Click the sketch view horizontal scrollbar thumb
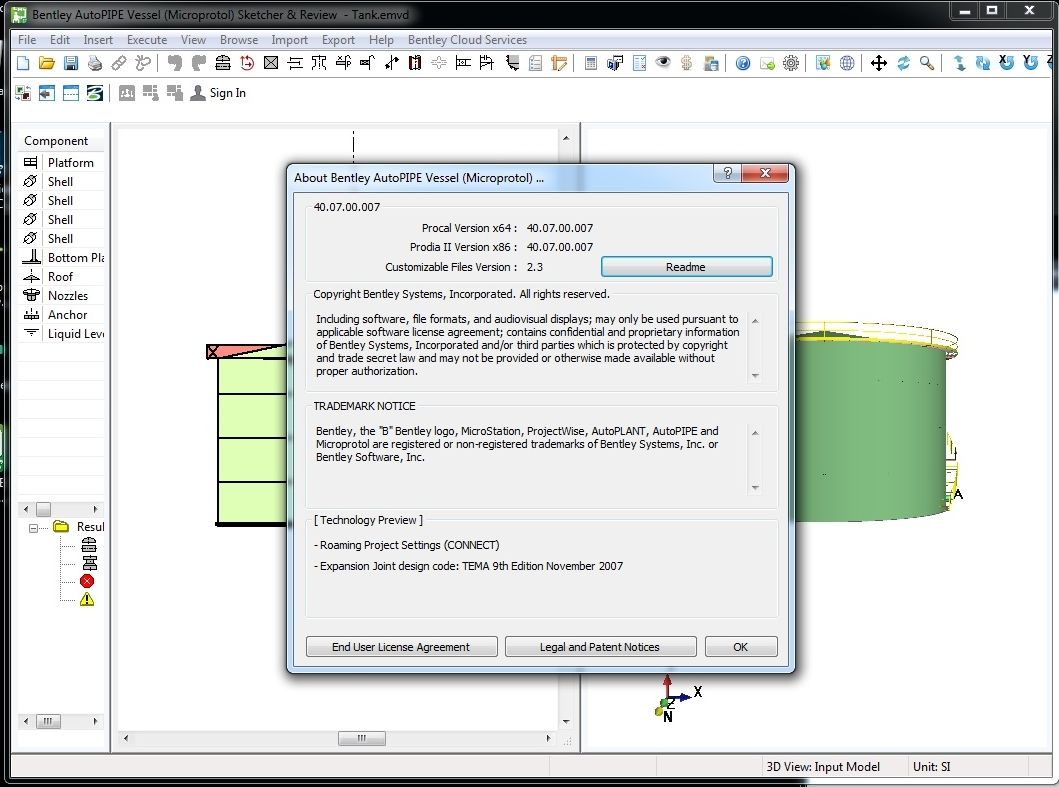 pyautogui.click(x=361, y=738)
